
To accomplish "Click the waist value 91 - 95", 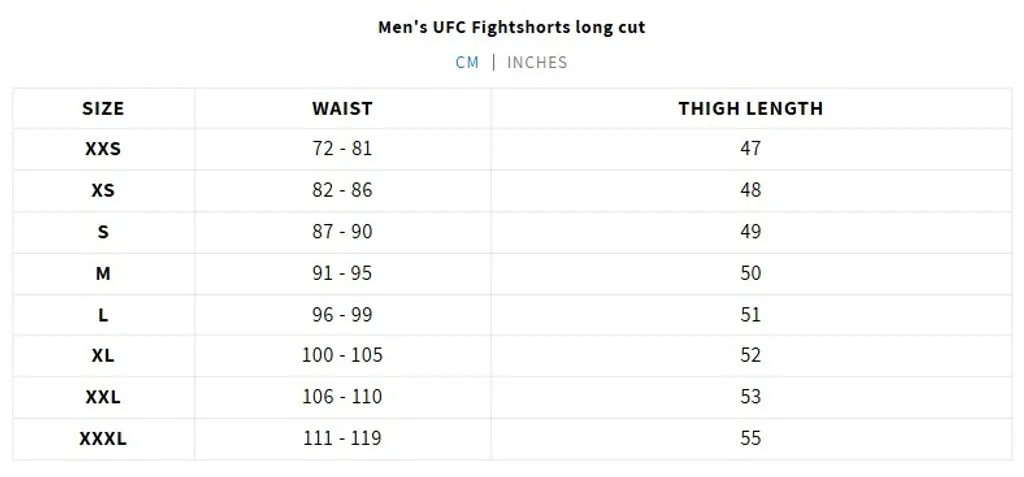I will 342,273.
